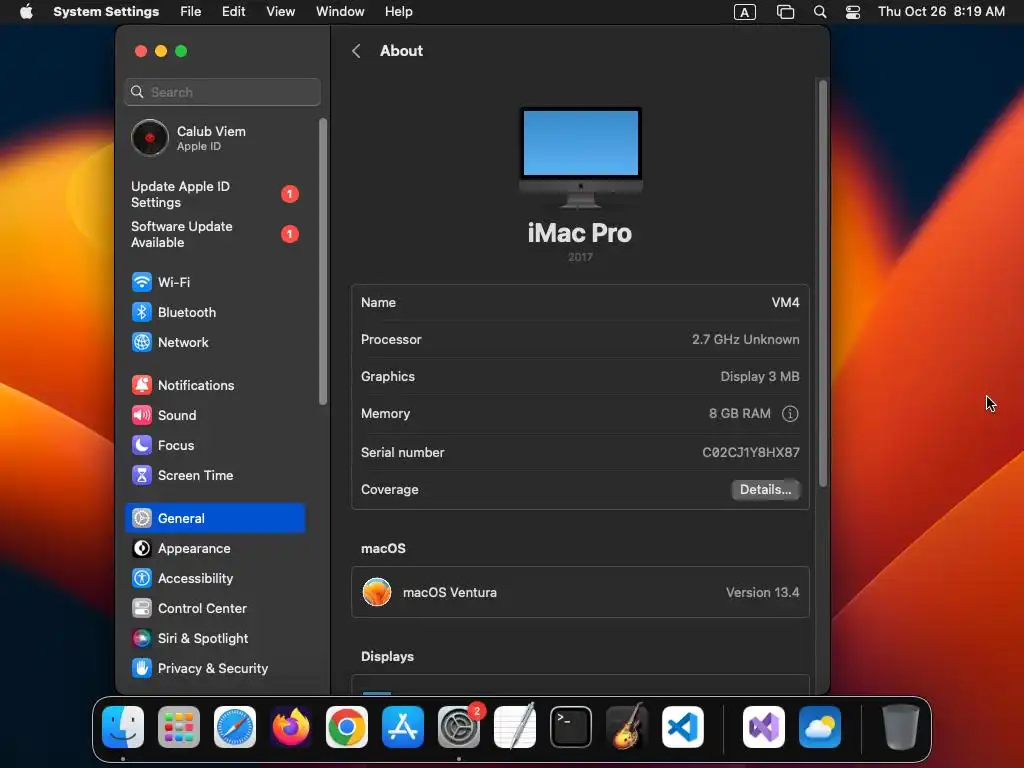Open Finder from the Dock
This screenshot has height=768, width=1024.
[123, 727]
